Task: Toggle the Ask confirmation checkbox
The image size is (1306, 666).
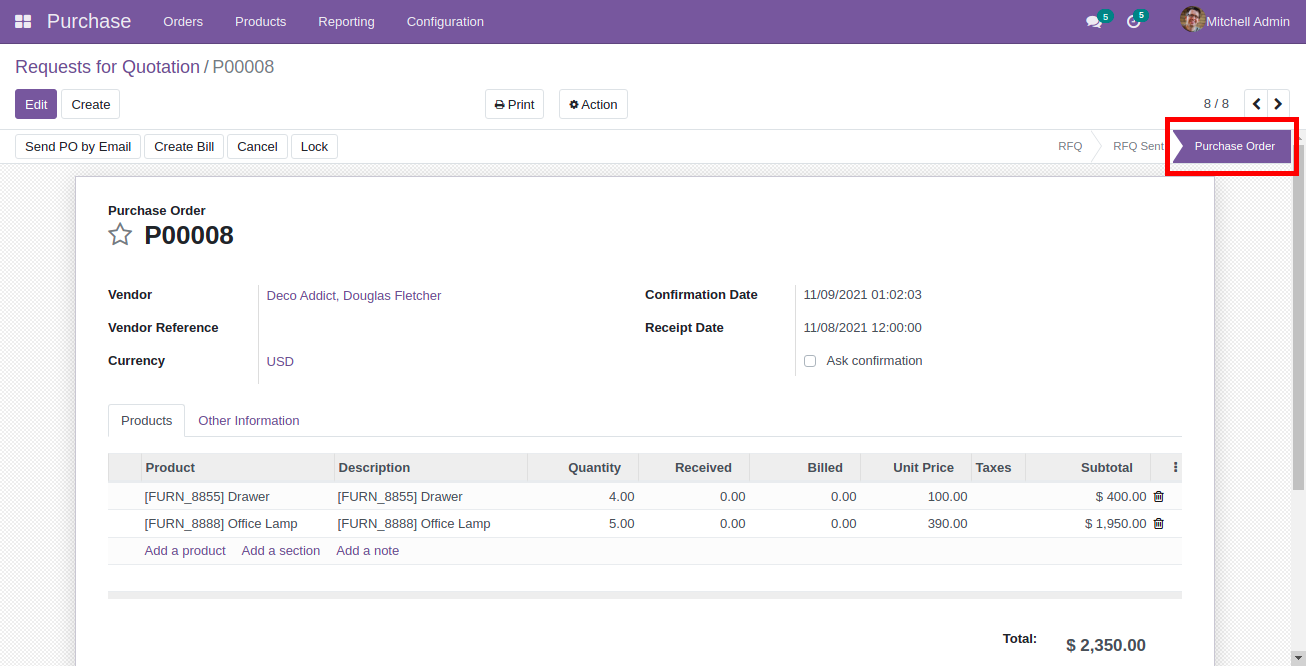Action: point(810,361)
